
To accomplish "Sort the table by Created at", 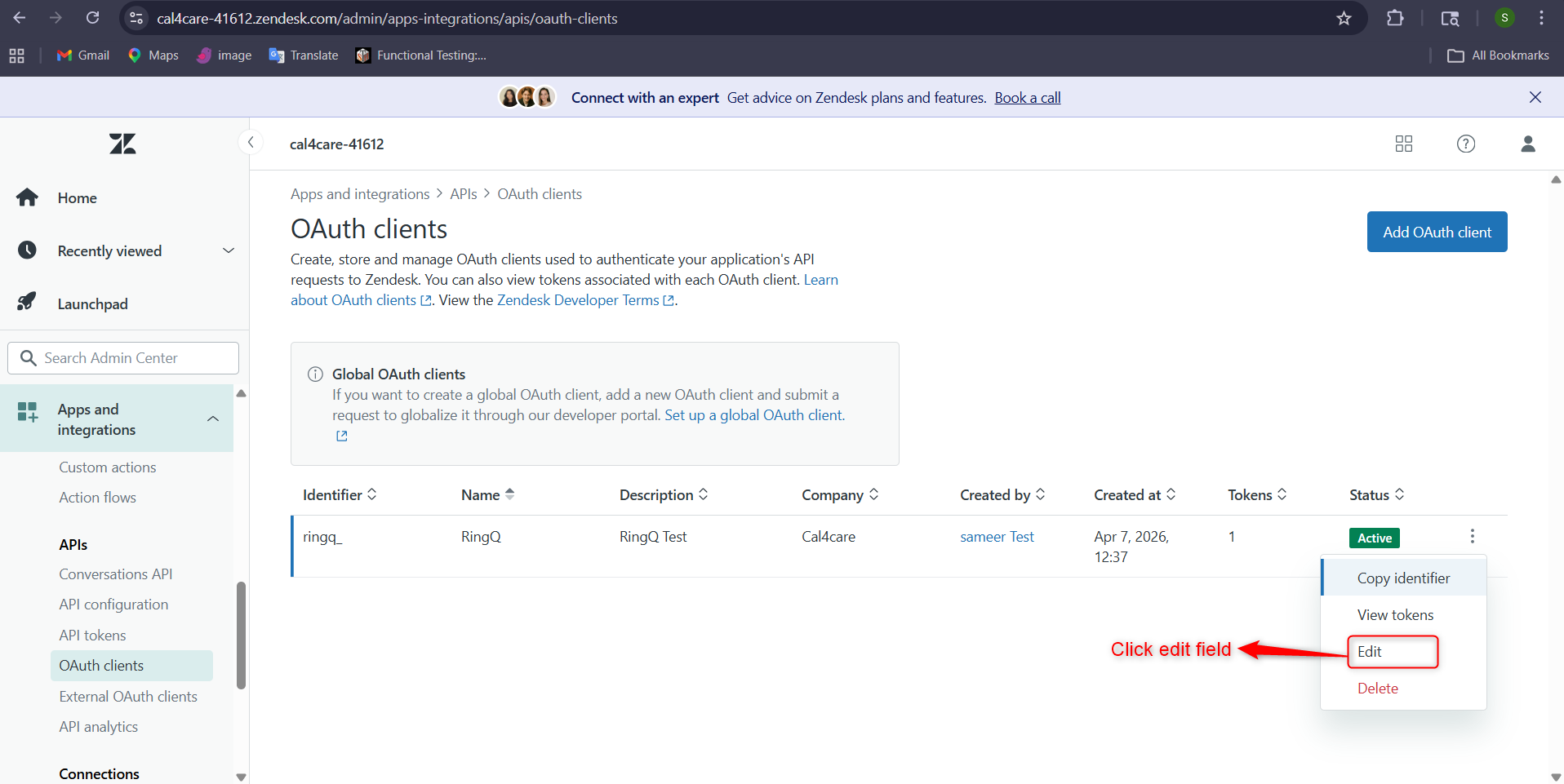I will coord(1135,495).
